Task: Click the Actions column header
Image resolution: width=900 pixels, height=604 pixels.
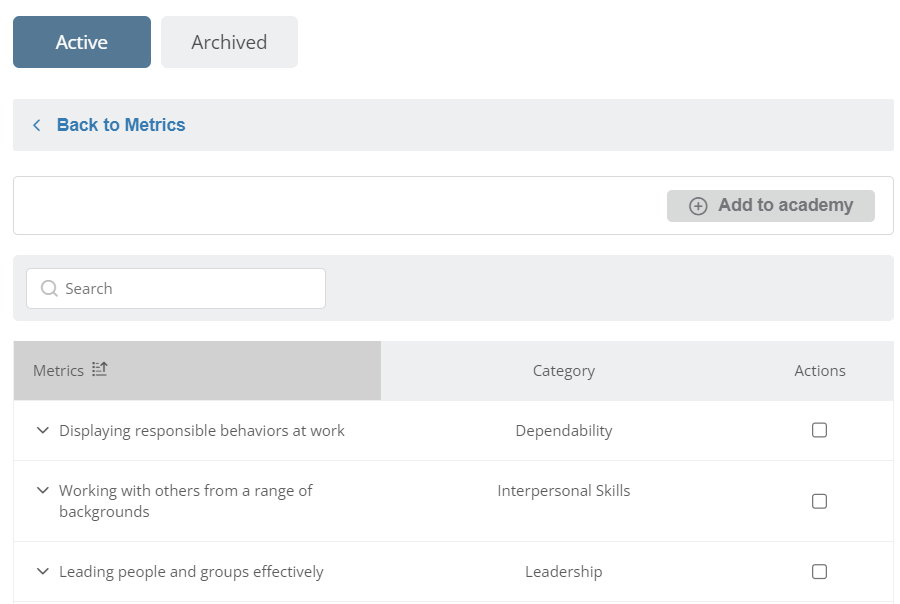Action: [820, 371]
